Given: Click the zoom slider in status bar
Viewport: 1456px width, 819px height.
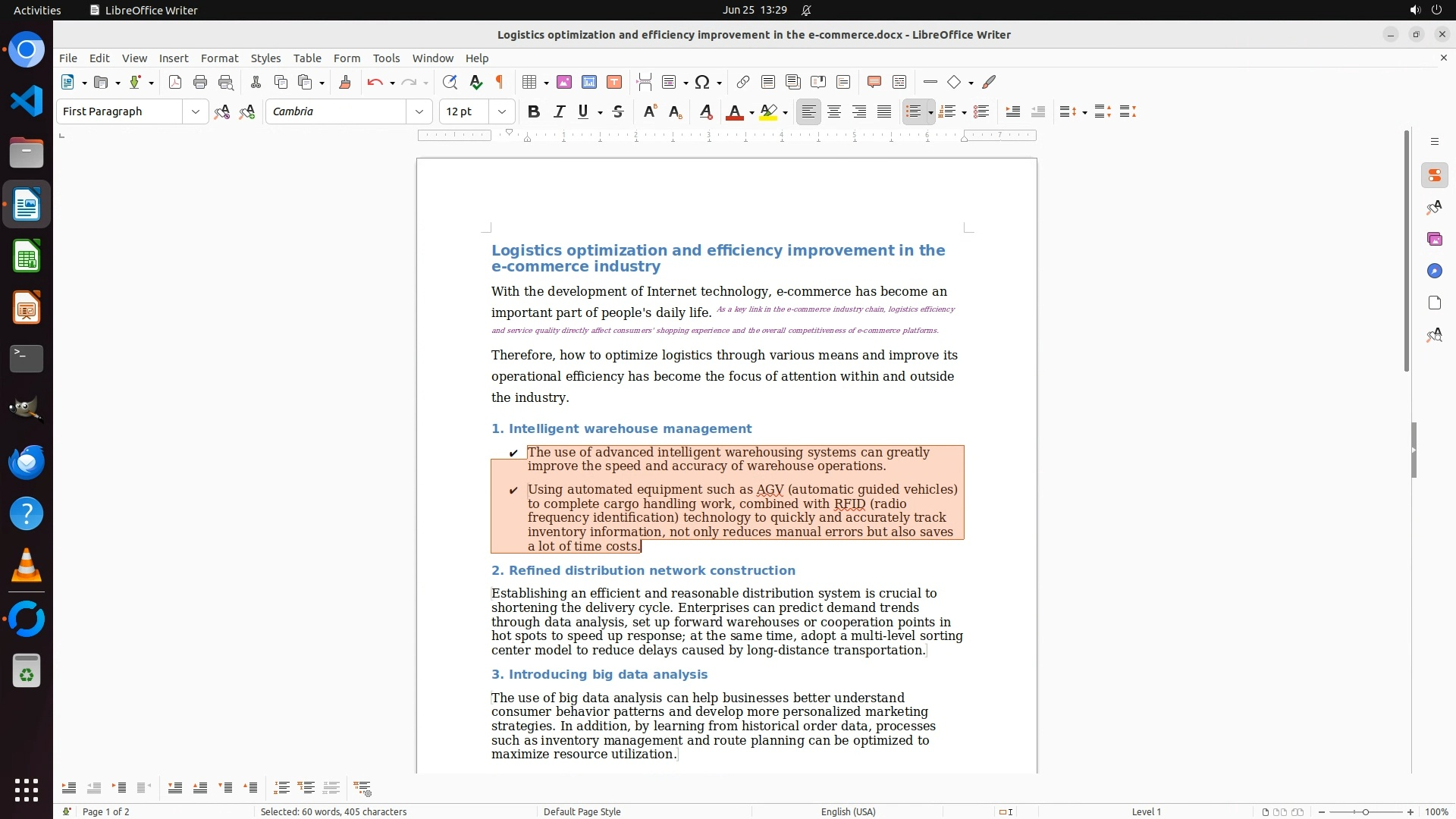Looking at the screenshot, I should point(1365,811).
